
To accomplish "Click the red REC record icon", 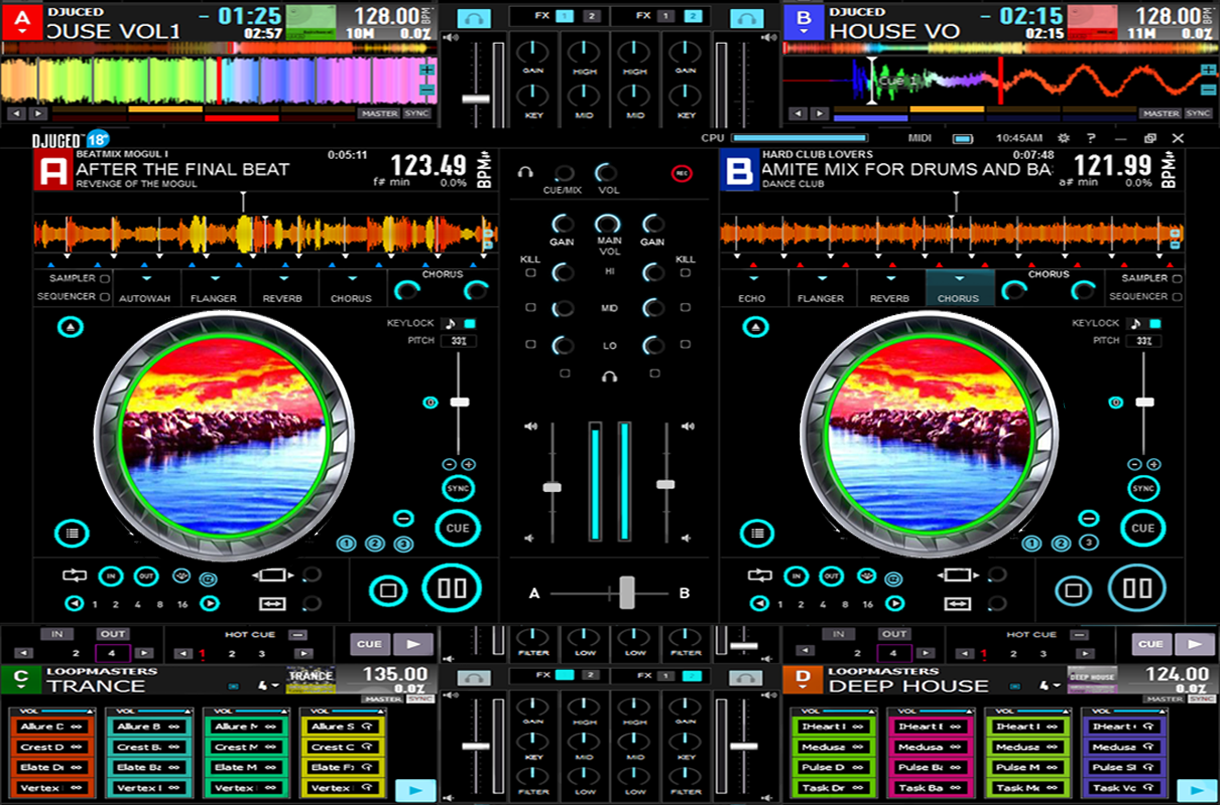I will [682, 174].
